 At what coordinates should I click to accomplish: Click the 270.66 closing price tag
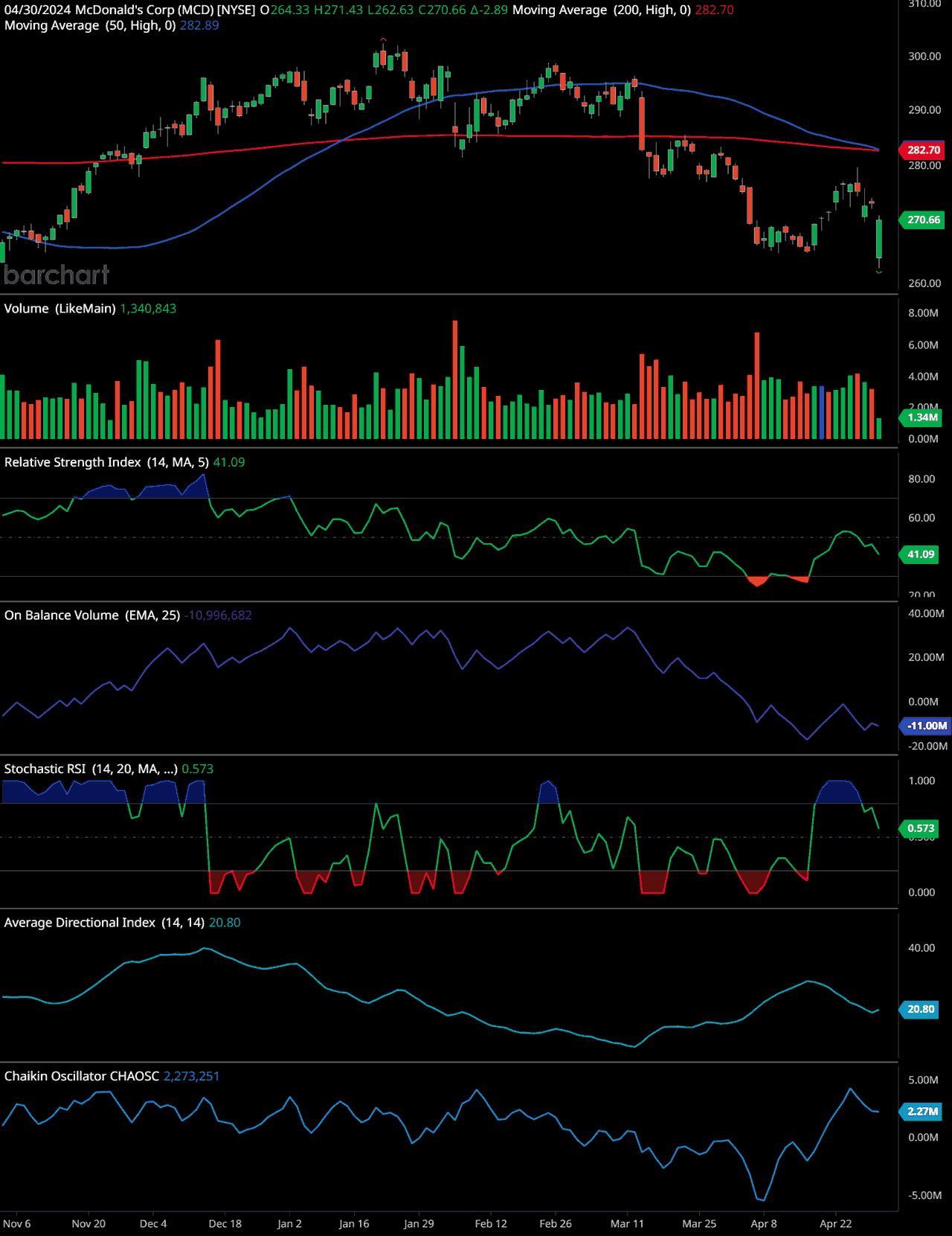pyautogui.click(x=923, y=220)
